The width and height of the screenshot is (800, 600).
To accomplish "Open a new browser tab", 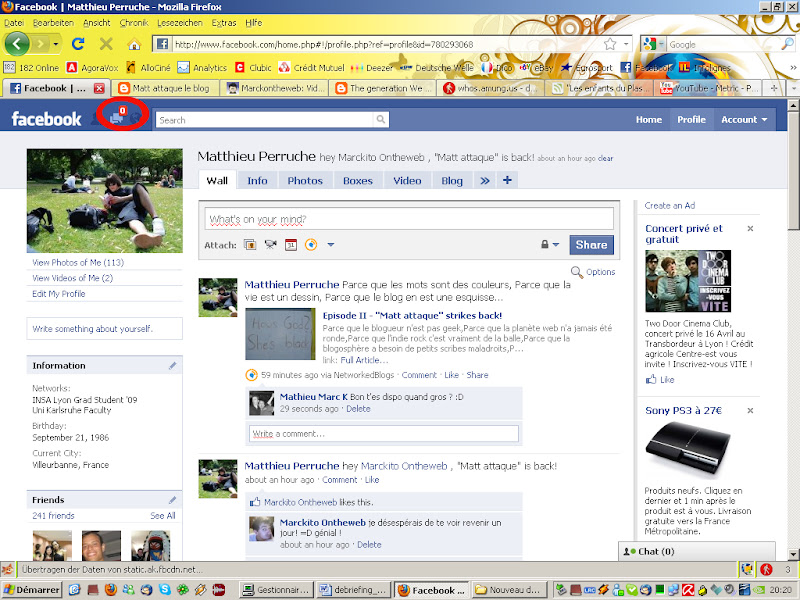I will (x=774, y=88).
